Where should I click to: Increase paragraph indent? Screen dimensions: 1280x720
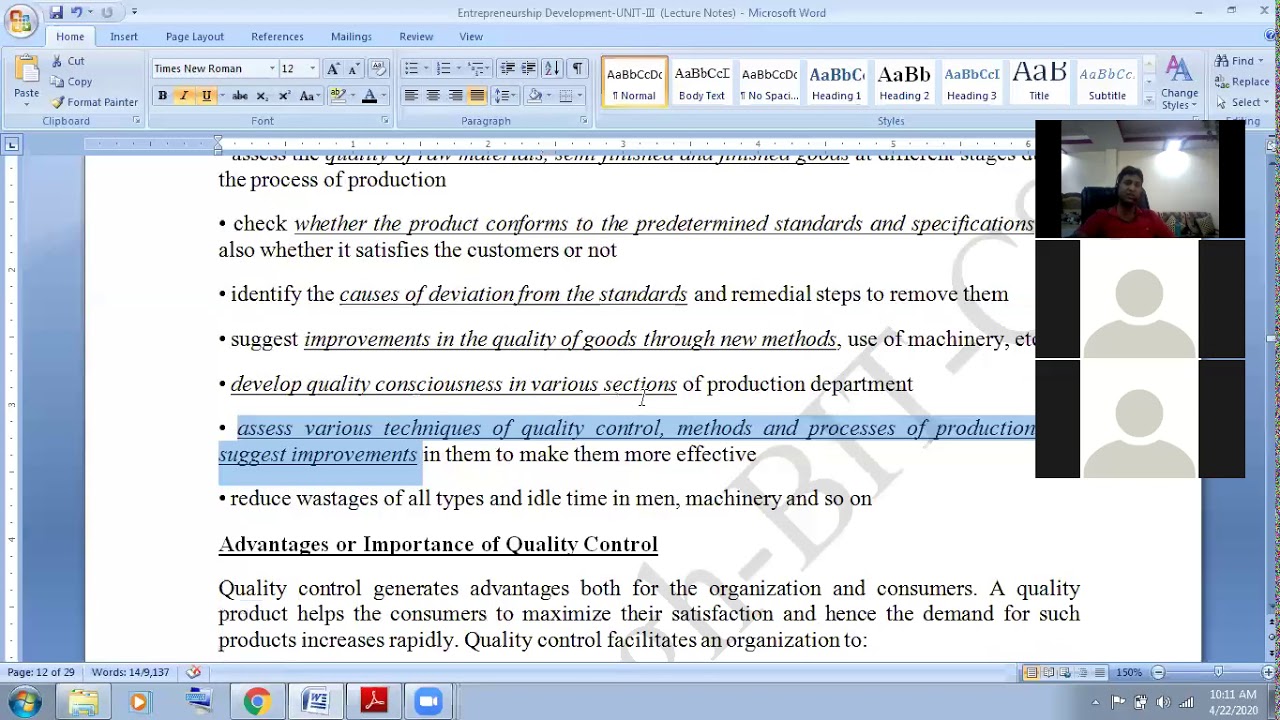coord(528,68)
